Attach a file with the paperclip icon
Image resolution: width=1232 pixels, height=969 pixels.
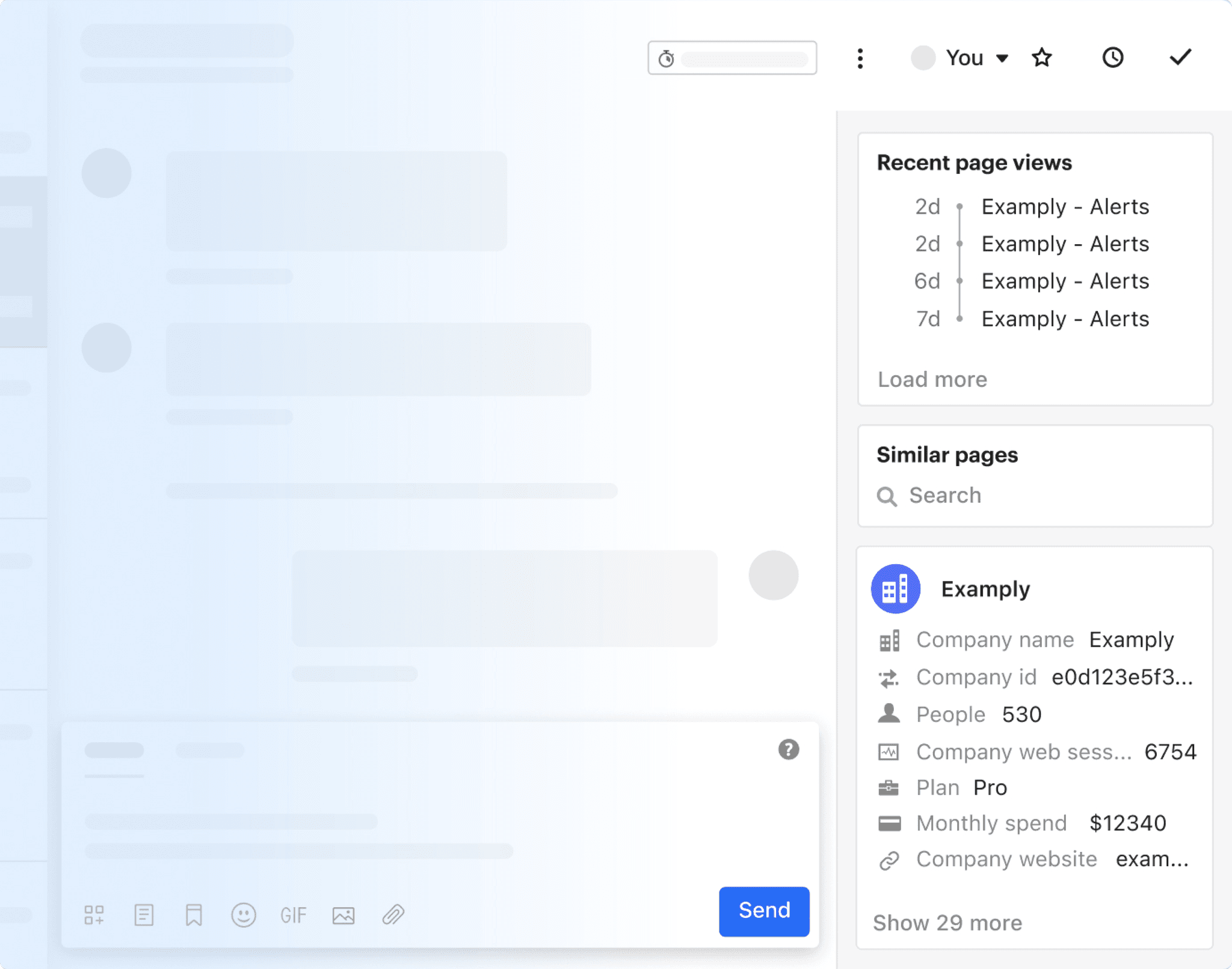tap(393, 915)
